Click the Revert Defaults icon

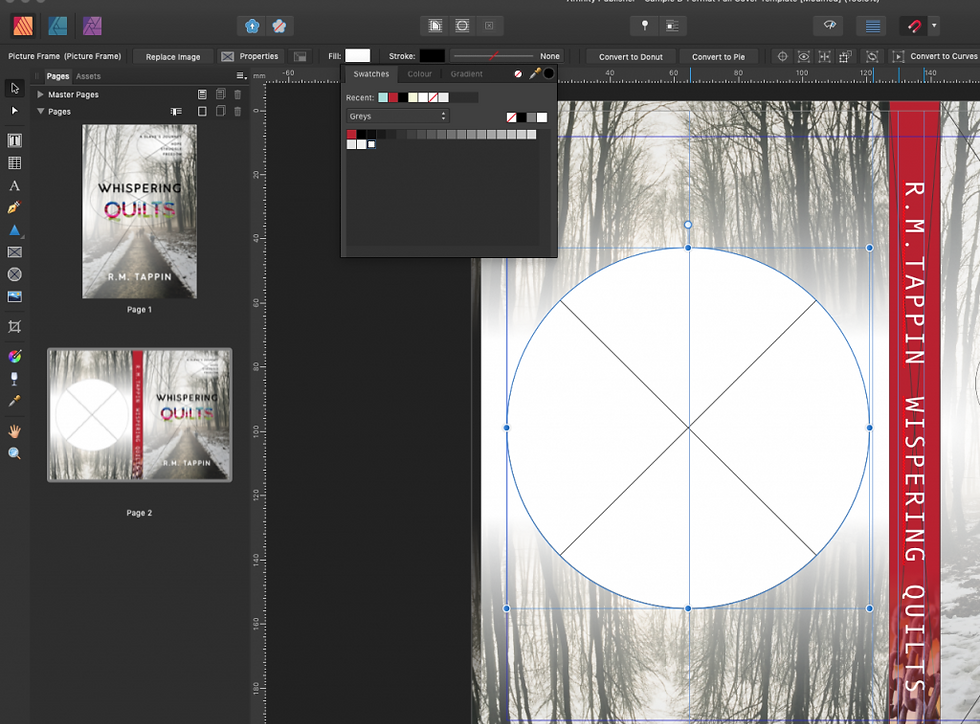279,26
